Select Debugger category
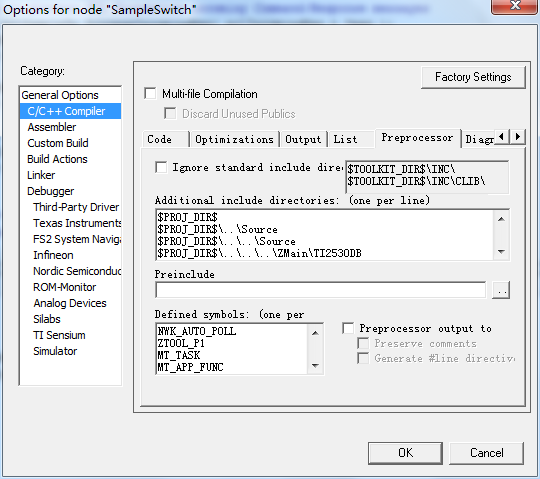Screen dimensions: 540x479 (x=51, y=191)
